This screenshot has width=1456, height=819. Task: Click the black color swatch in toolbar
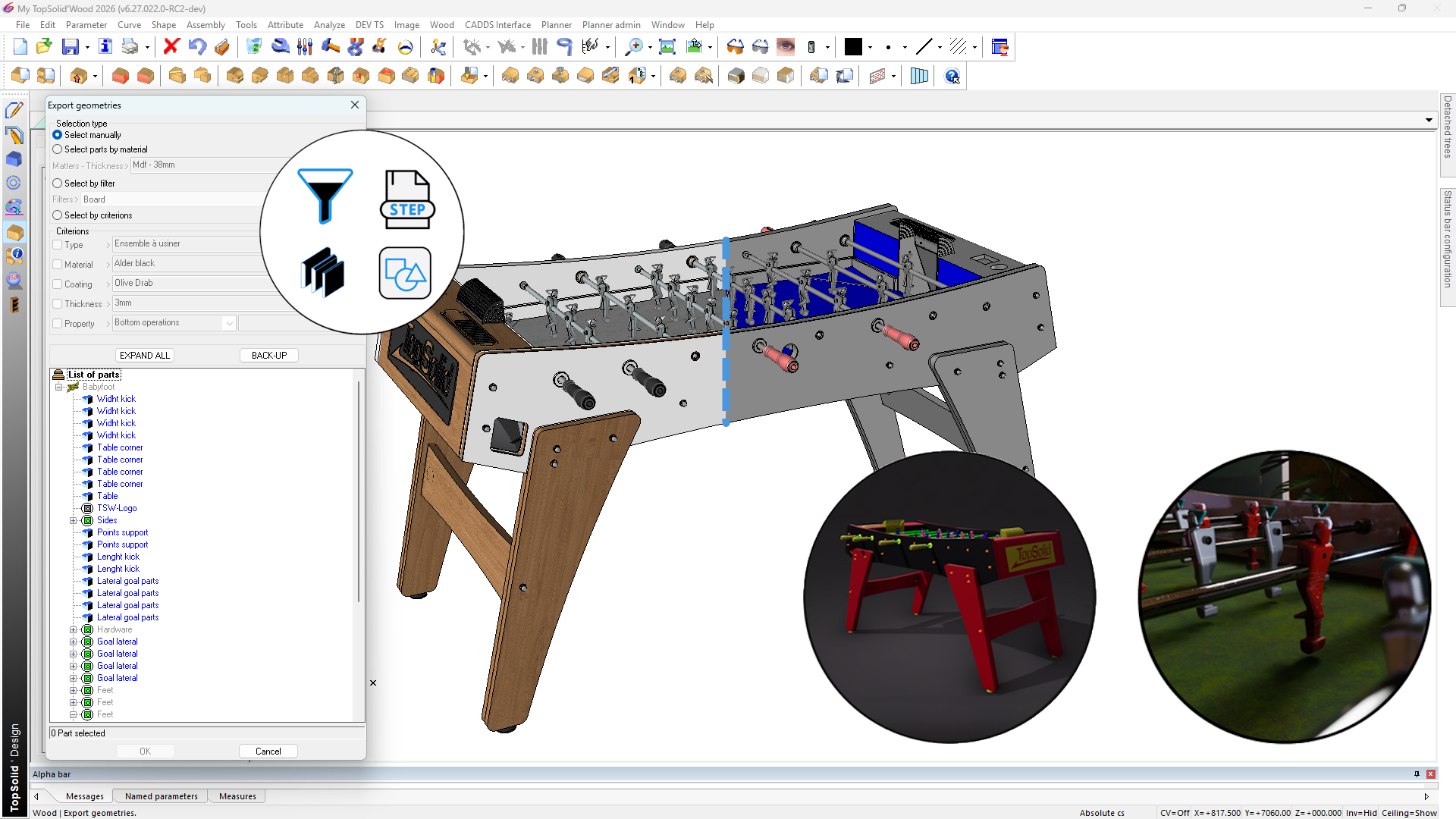pos(853,47)
